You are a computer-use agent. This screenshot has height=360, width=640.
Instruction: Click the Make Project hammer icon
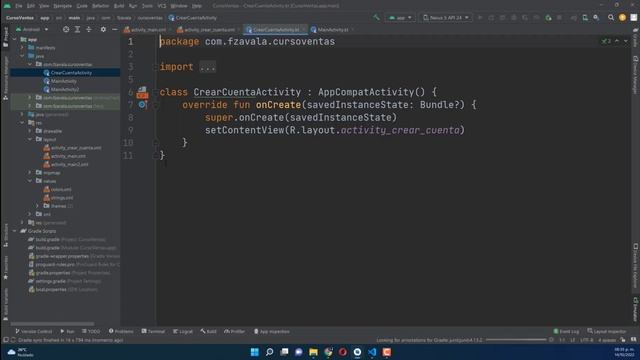click(376, 18)
